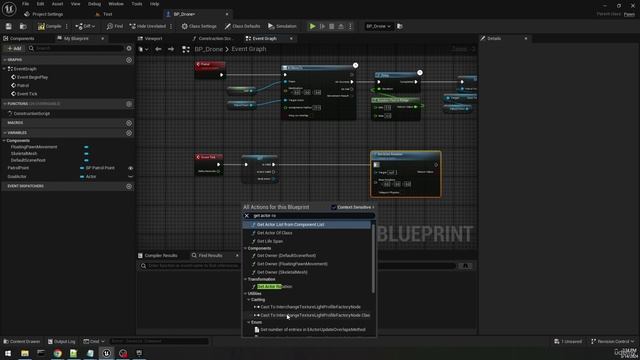Click the BP_Drone breadcrumb link

click(209, 49)
